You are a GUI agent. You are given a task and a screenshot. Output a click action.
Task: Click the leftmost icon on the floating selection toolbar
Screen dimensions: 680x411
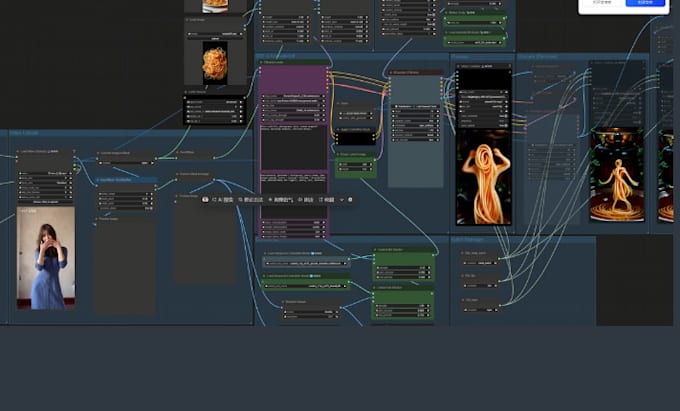click(205, 200)
